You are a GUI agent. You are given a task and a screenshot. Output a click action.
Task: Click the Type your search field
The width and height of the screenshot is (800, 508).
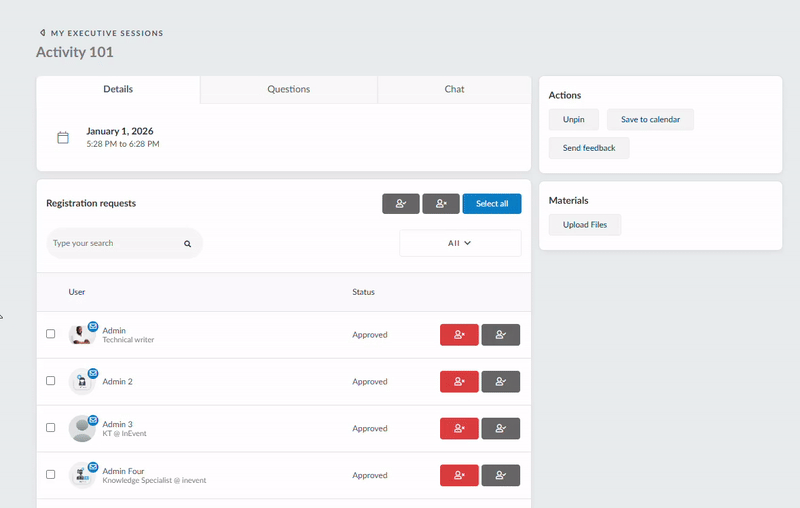pos(124,243)
